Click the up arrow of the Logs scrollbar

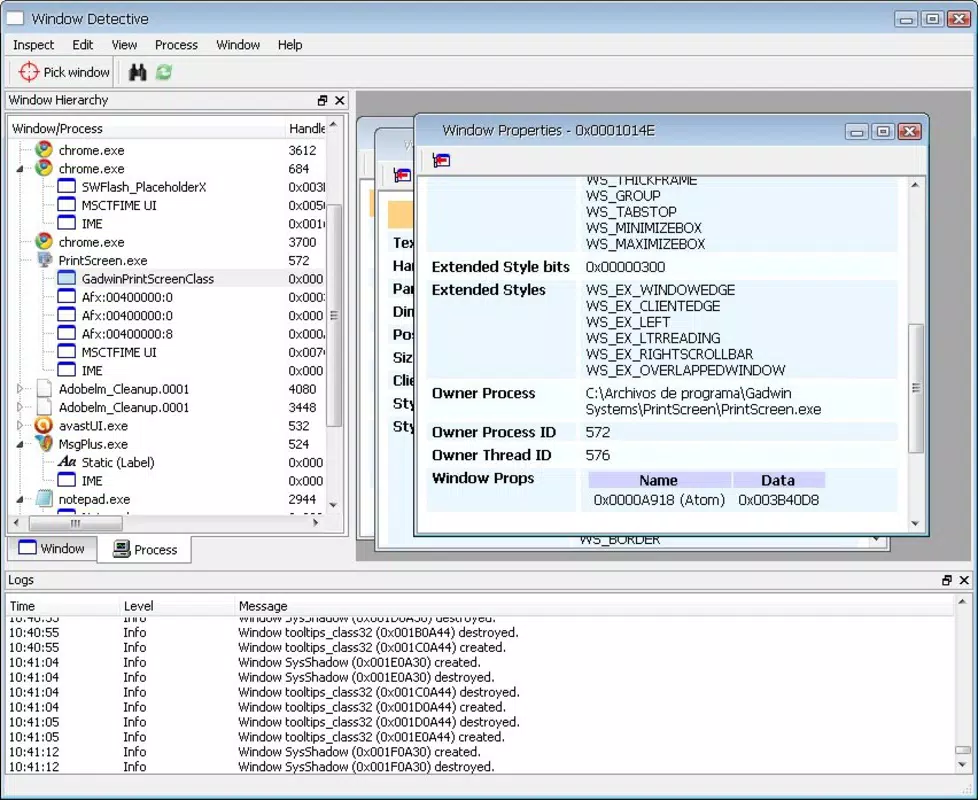pyautogui.click(x=962, y=602)
